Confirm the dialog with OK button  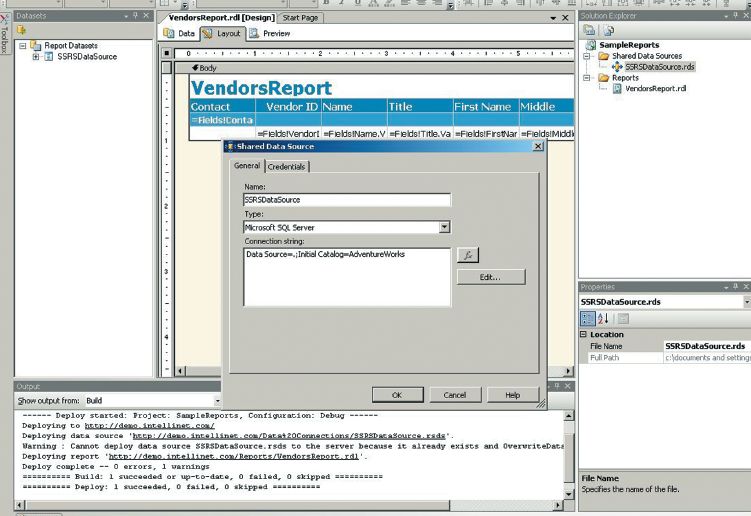397,395
